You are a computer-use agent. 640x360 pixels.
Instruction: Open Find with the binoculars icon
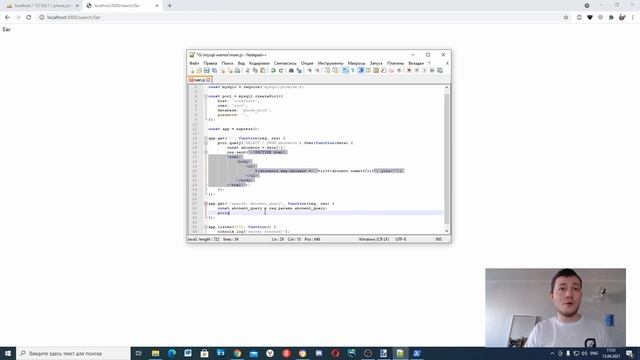coord(291,70)
